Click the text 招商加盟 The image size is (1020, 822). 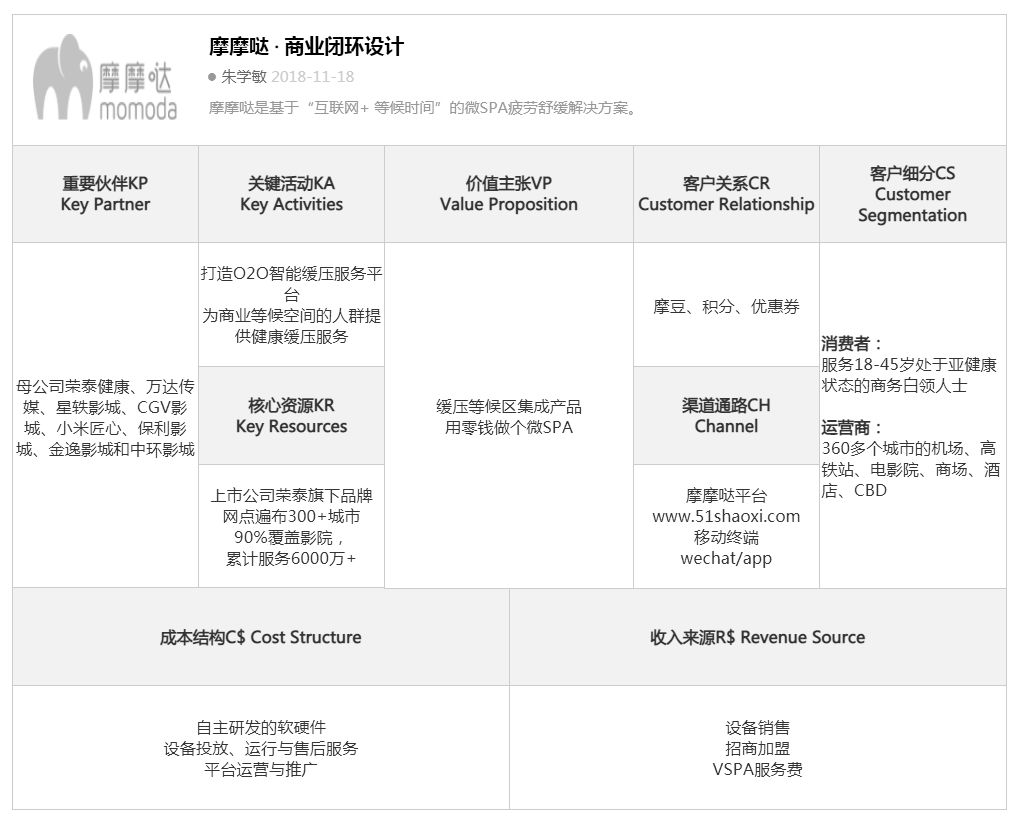[x=758, y=749]
